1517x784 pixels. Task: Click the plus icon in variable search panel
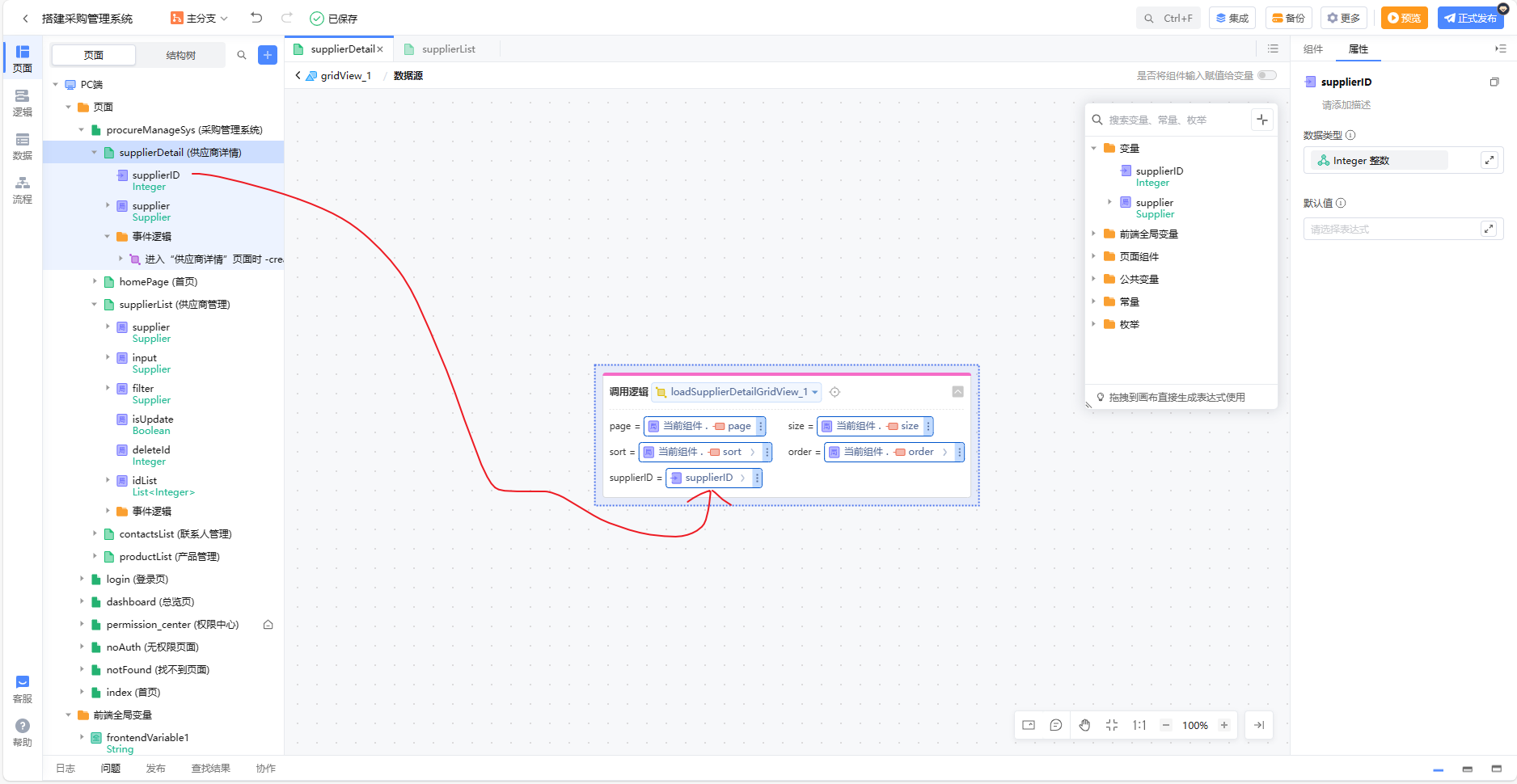1262,120
